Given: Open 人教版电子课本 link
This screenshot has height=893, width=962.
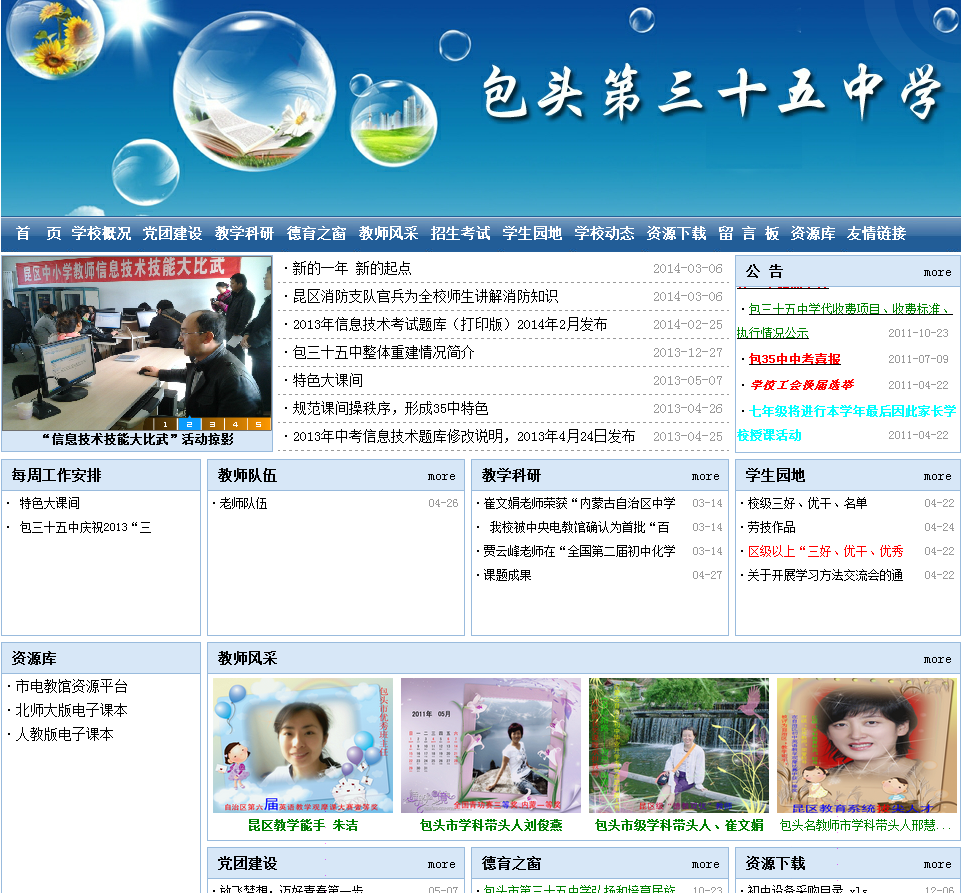Looking at the screenshot, I should [x=64, y=734].
